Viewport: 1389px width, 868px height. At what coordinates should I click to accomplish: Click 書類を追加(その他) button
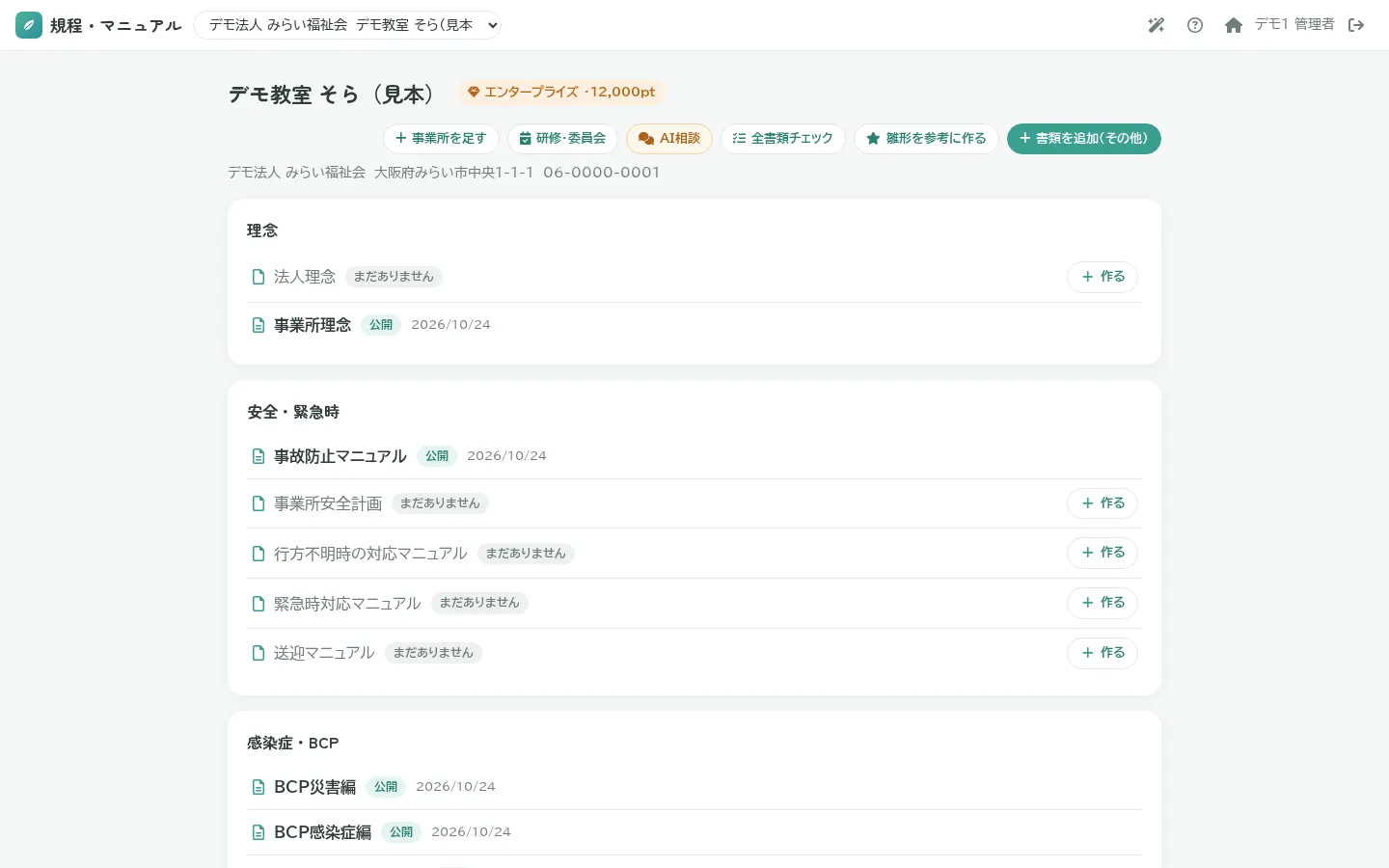pos(1084,139)
